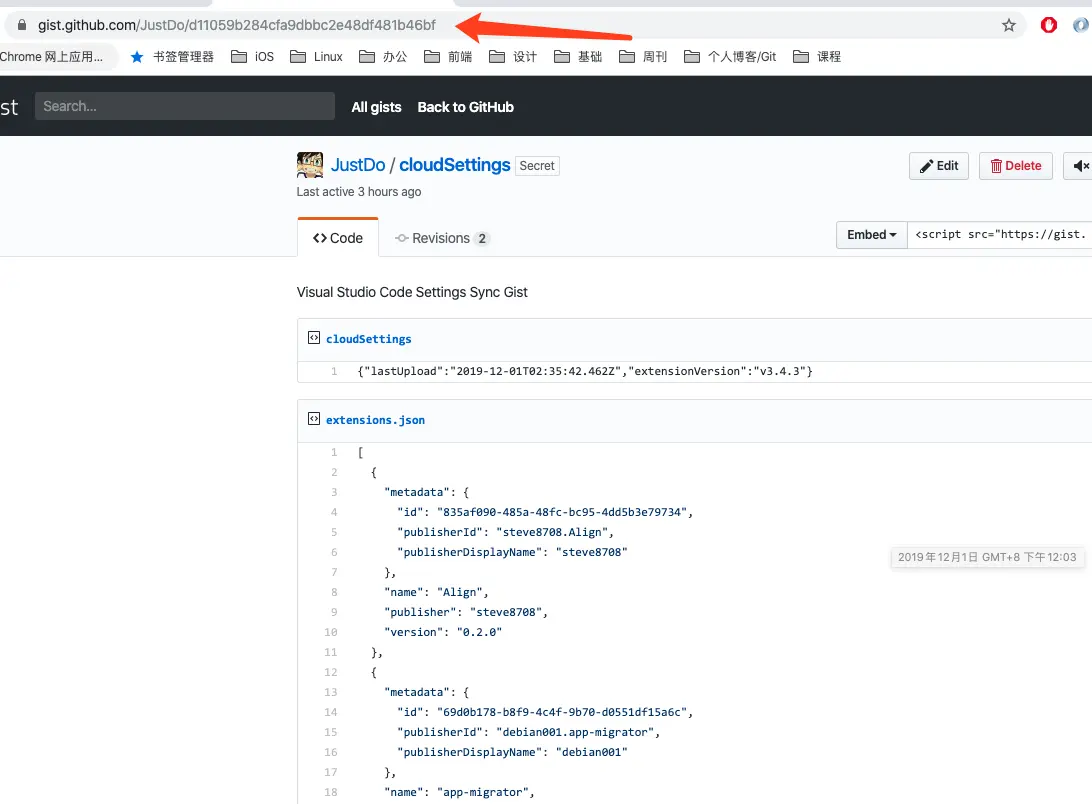Image resolution: width=1092 pixels, height=804 pixels.
Task: Click the lastUpload JSON line
Action: coord(585,371)
